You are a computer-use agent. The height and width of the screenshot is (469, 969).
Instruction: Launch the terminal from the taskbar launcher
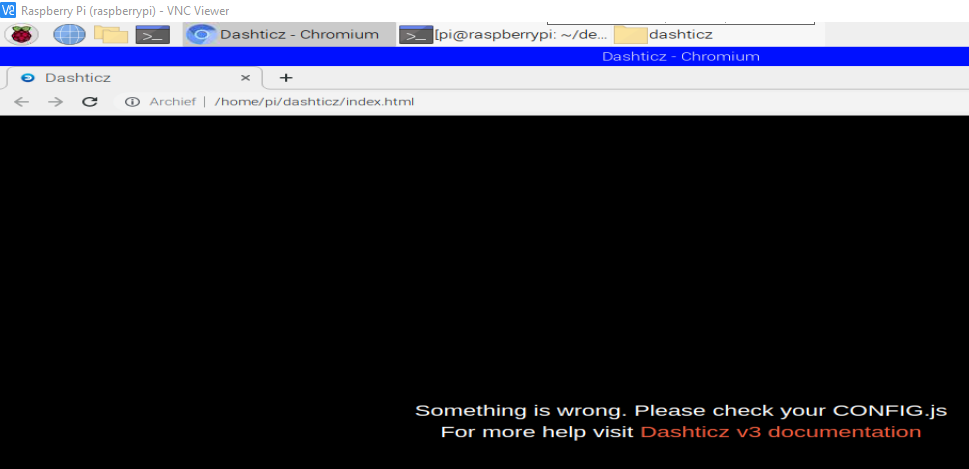(x=153, y=35)
